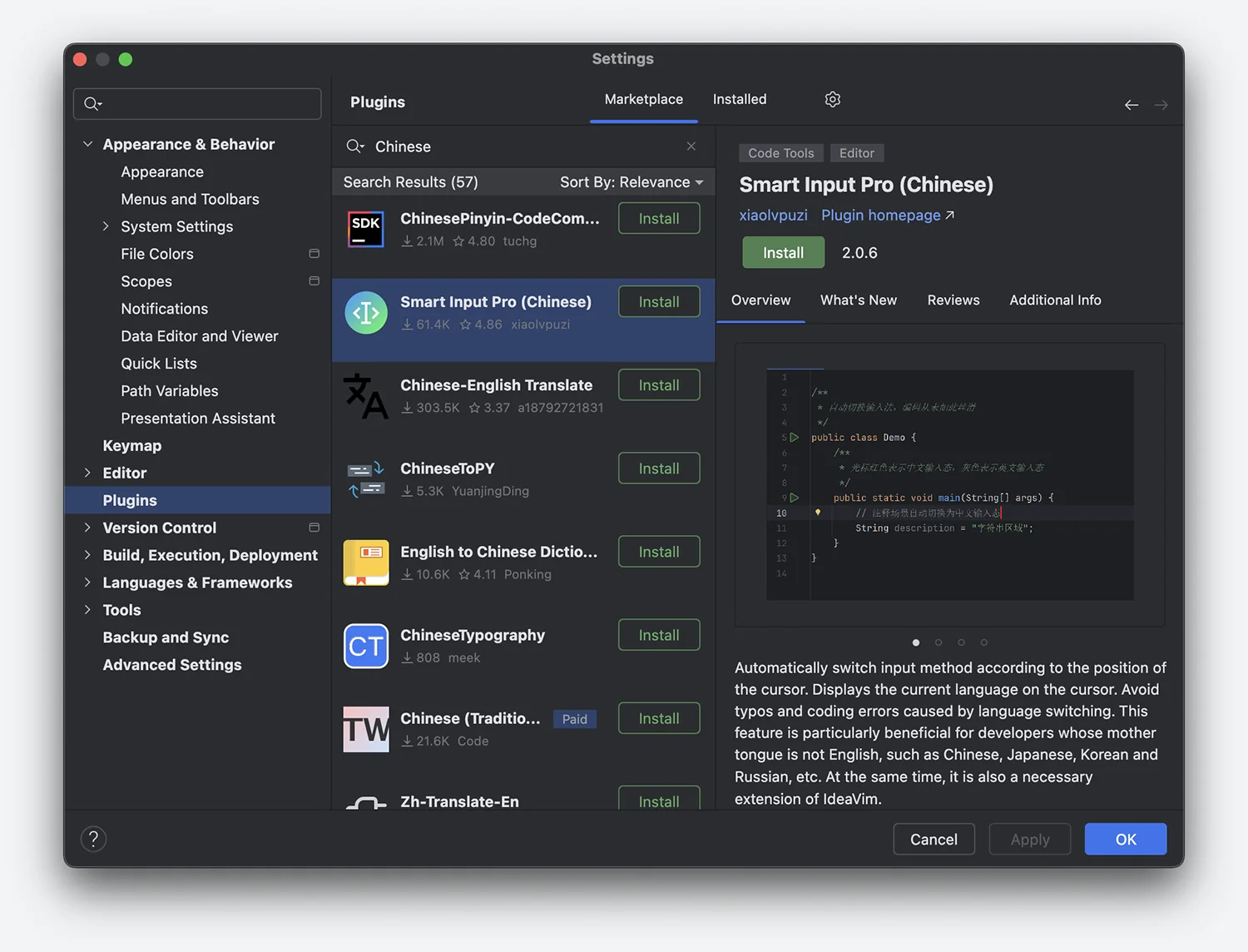1248x952 pixels.
Task: Open Path Variables settings
Action: 170,391
